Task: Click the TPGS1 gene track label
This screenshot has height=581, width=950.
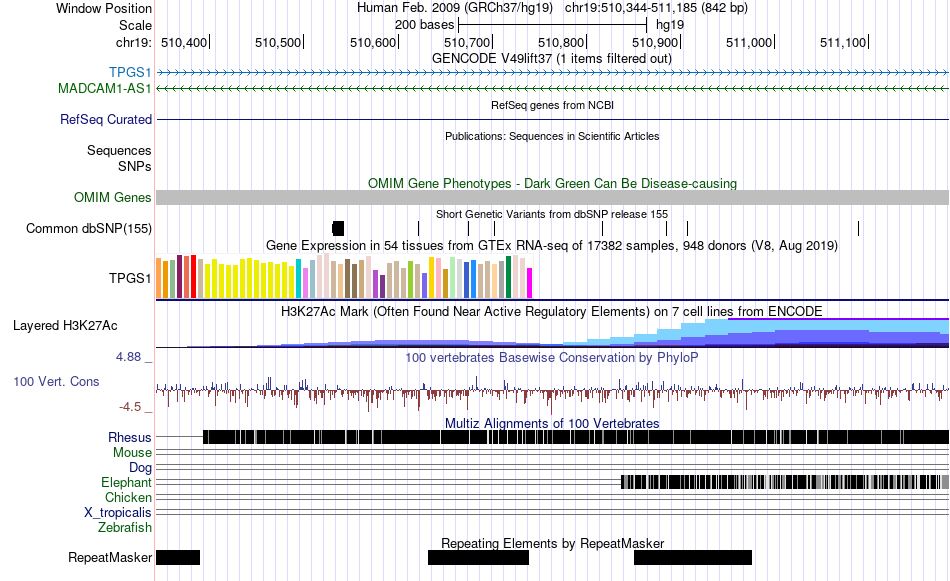Action: [130, 73]
